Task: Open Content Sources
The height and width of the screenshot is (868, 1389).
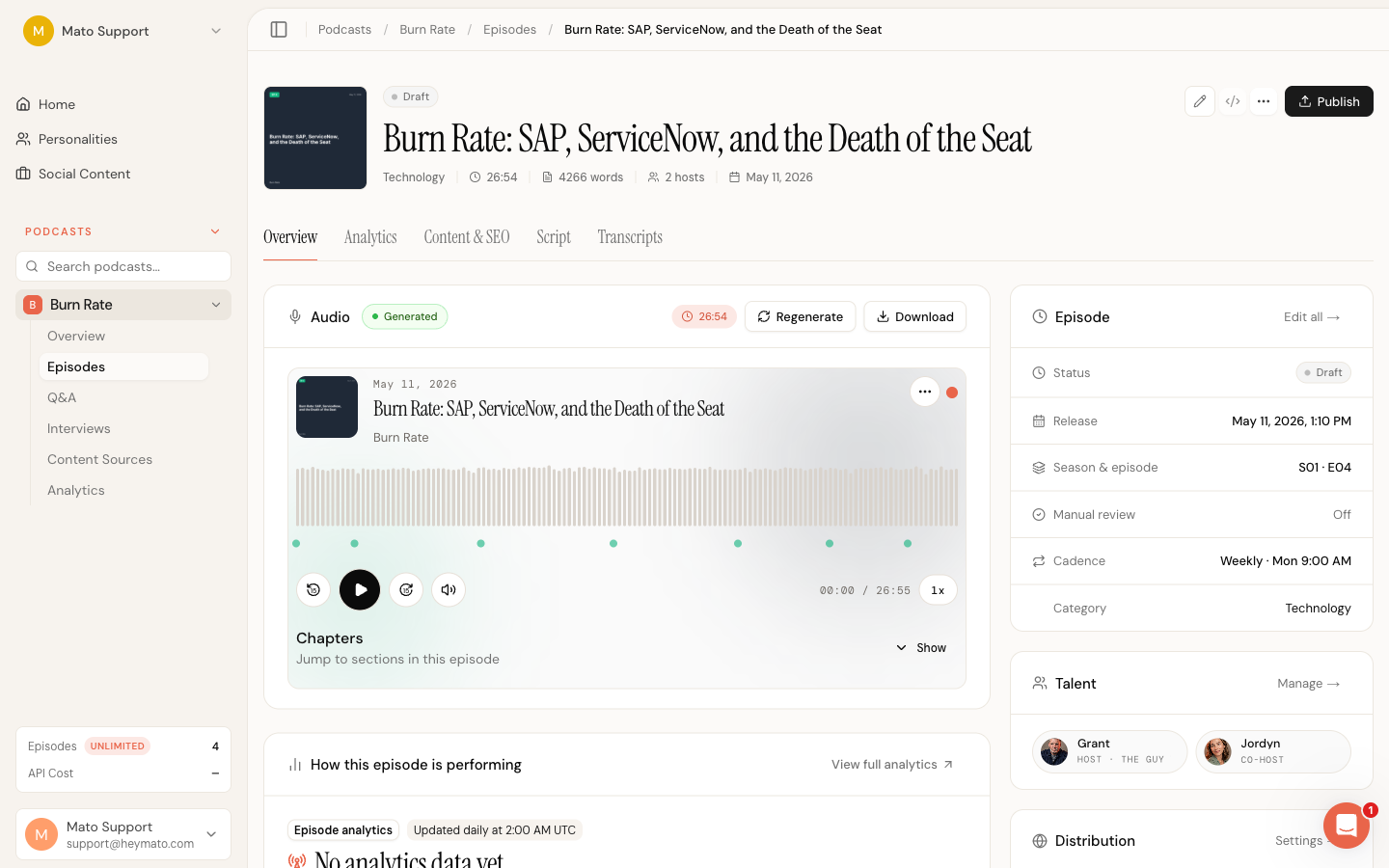Action: (99, 459)
